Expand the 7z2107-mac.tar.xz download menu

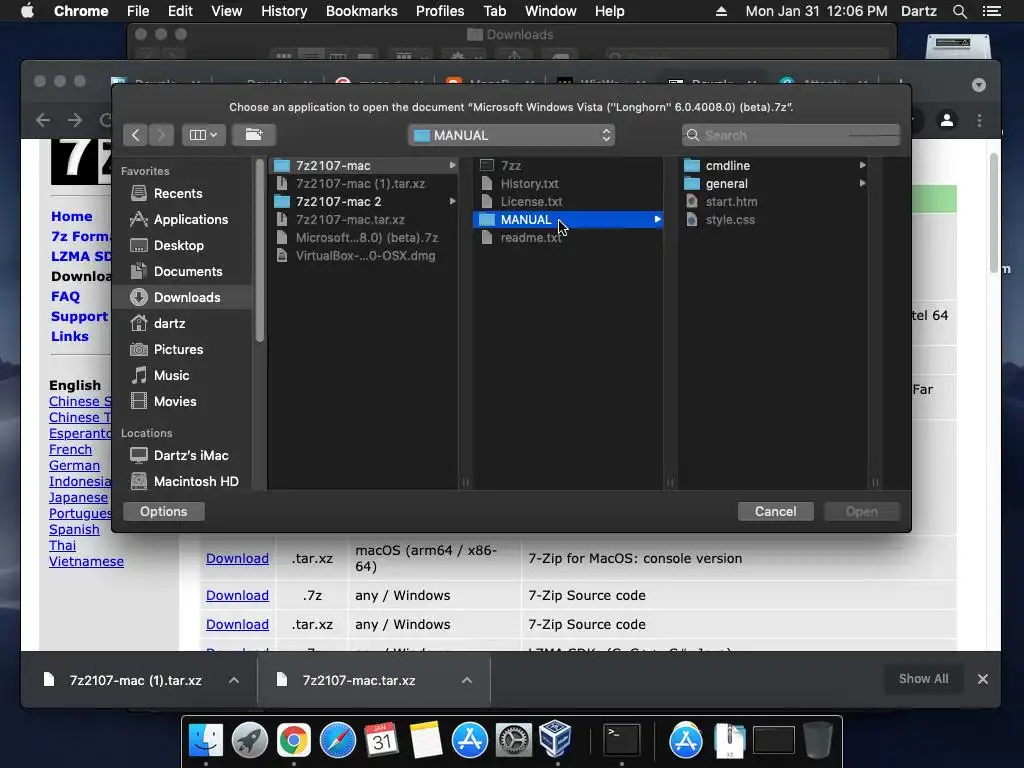(467, 680)
